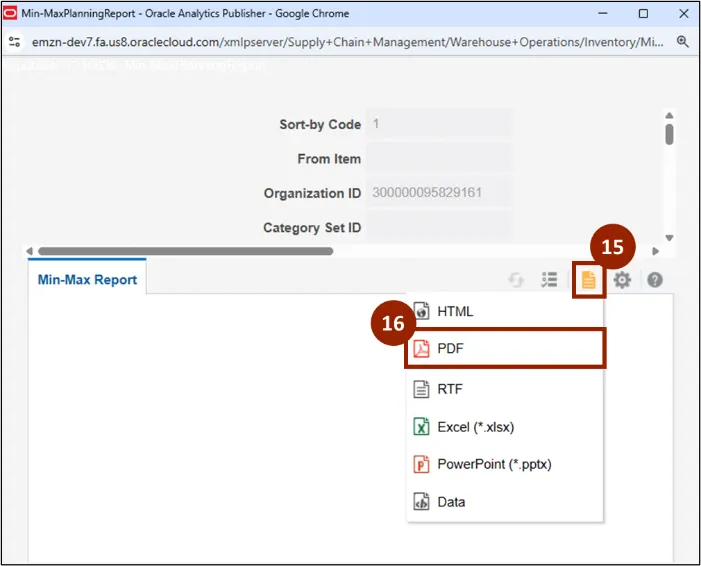Select RTF output format
Image resolution: width=701 pixels, height=566 pixels.
pos(450,389)
